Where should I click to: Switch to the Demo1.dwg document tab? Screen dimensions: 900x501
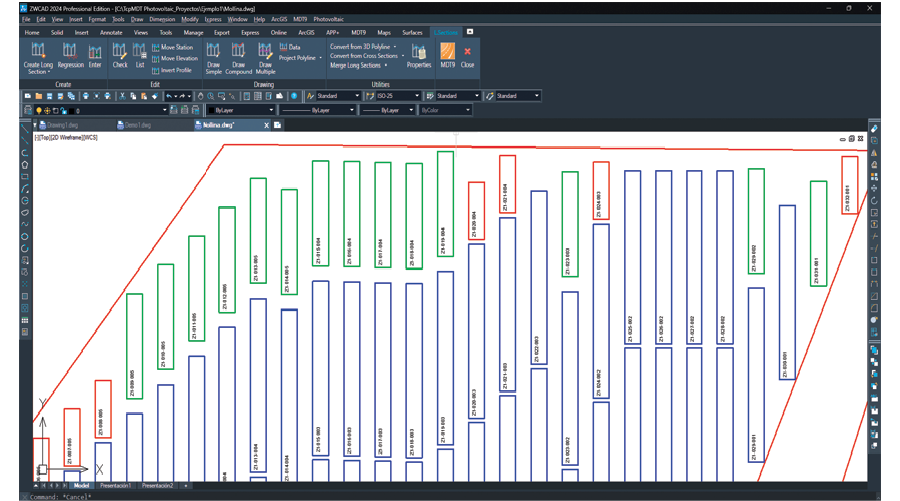click(139, 126)
